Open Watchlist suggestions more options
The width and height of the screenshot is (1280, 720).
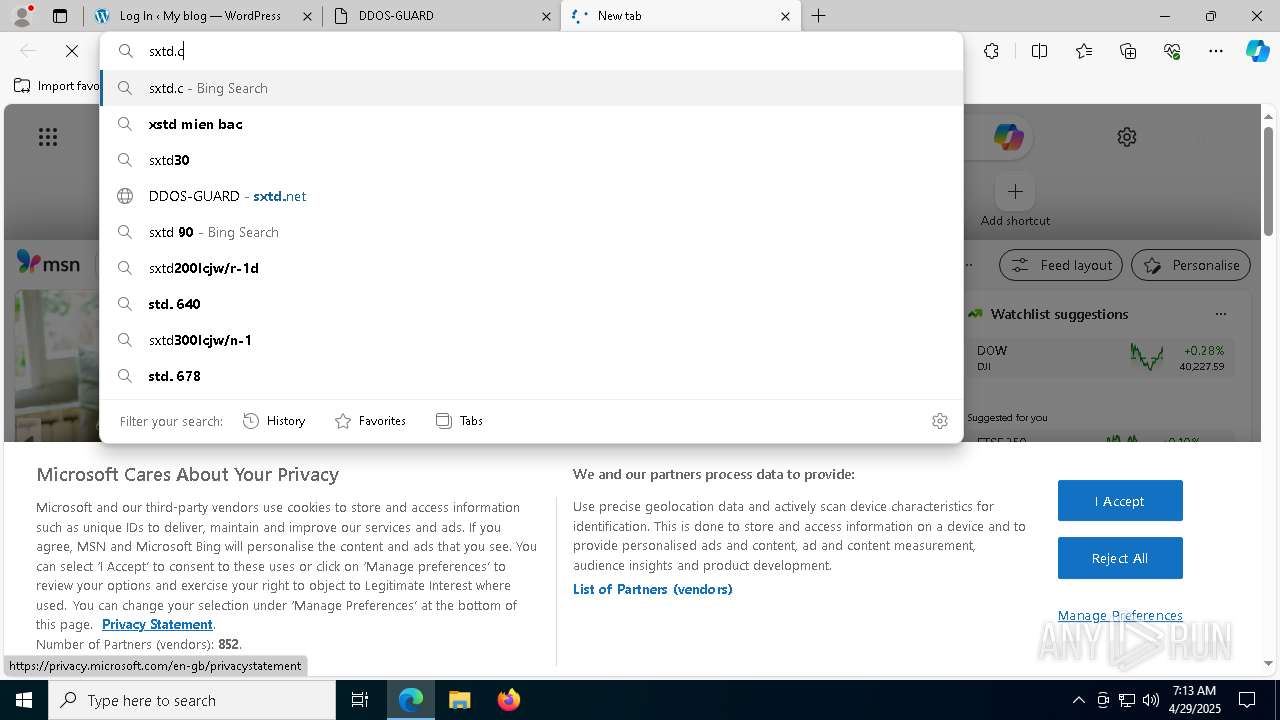pyautogui.click(x=1221, y=314)
